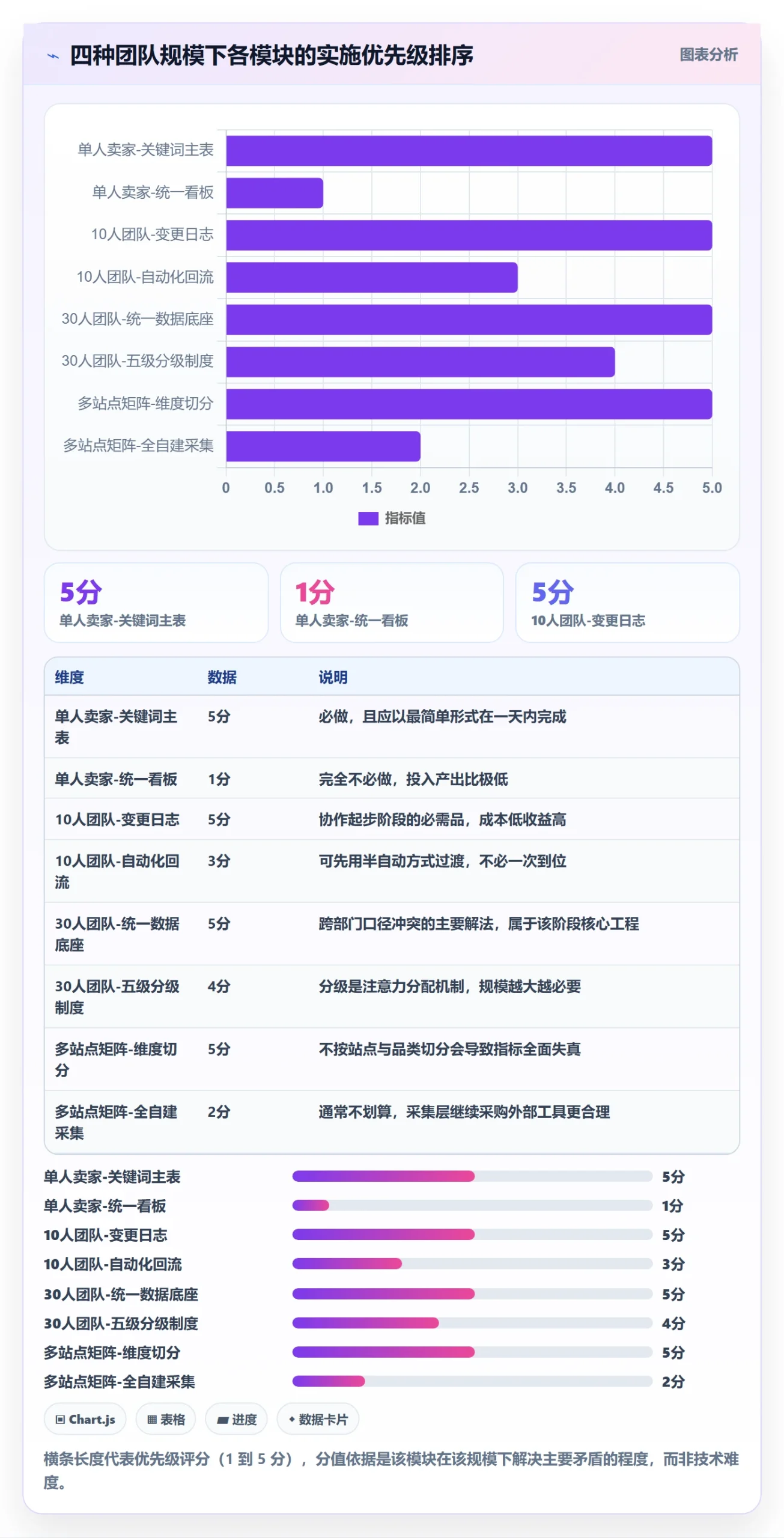Select the 10人团队-变更日志 chart bar
784x1538 pixels.
click(x=469, y=235)
